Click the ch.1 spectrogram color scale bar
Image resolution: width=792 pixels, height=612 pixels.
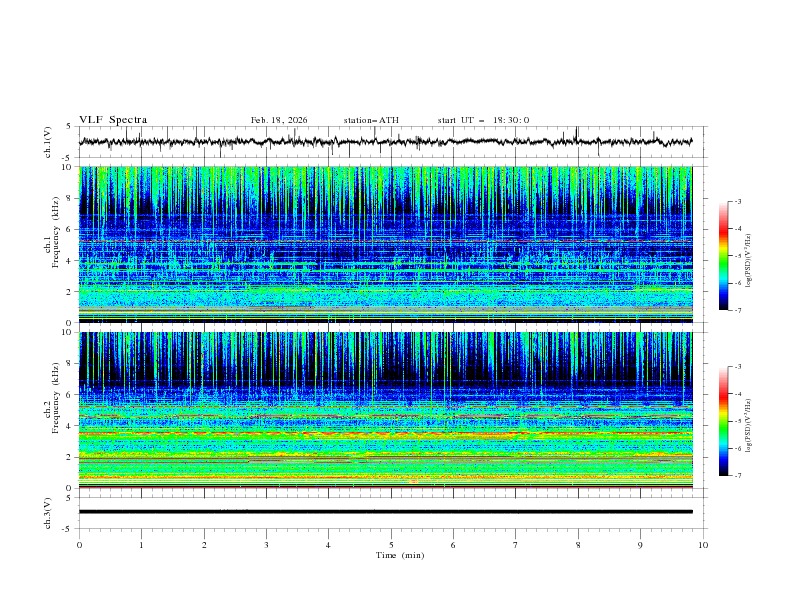point(723,256)
